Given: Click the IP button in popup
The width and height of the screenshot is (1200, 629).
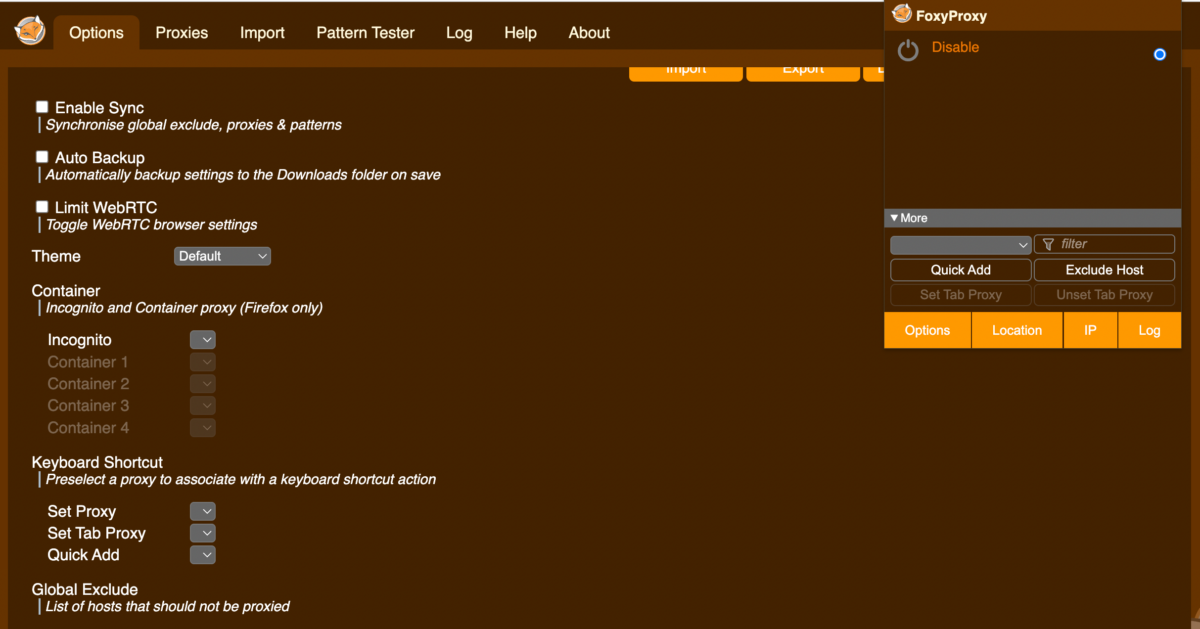Looking at the screenshot, I should pos(1090,330).
